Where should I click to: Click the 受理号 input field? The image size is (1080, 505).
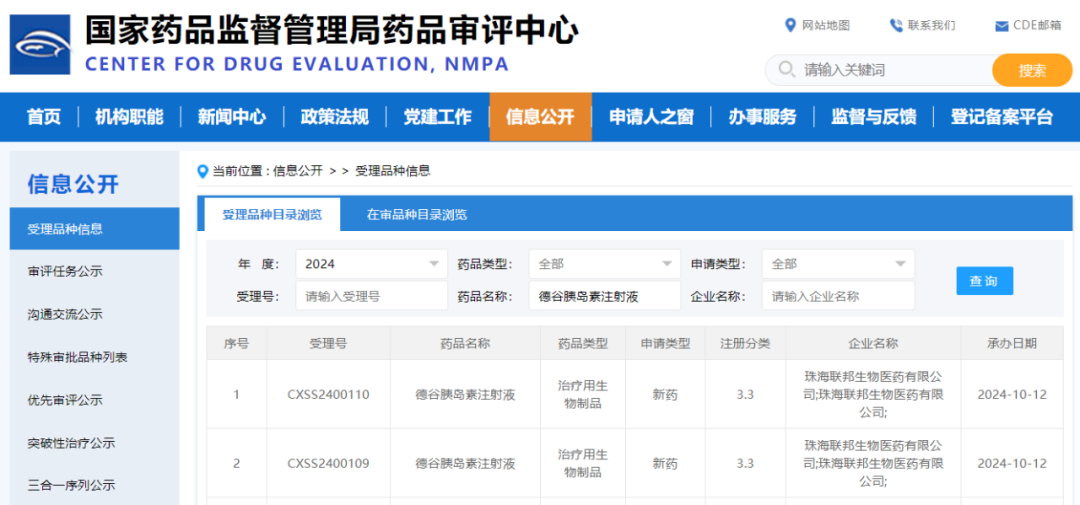point(371,296)
